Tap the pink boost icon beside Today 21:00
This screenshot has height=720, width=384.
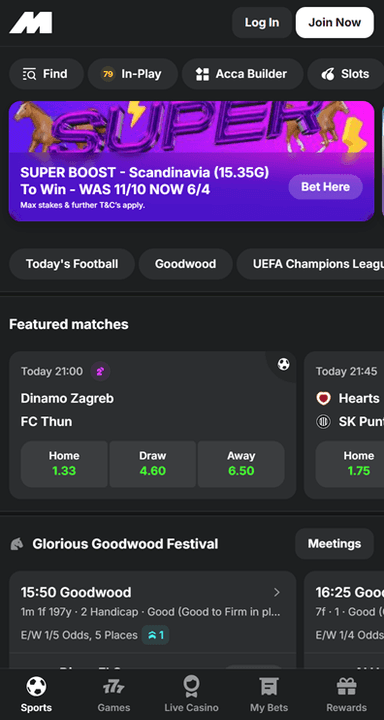click(100, 371)
